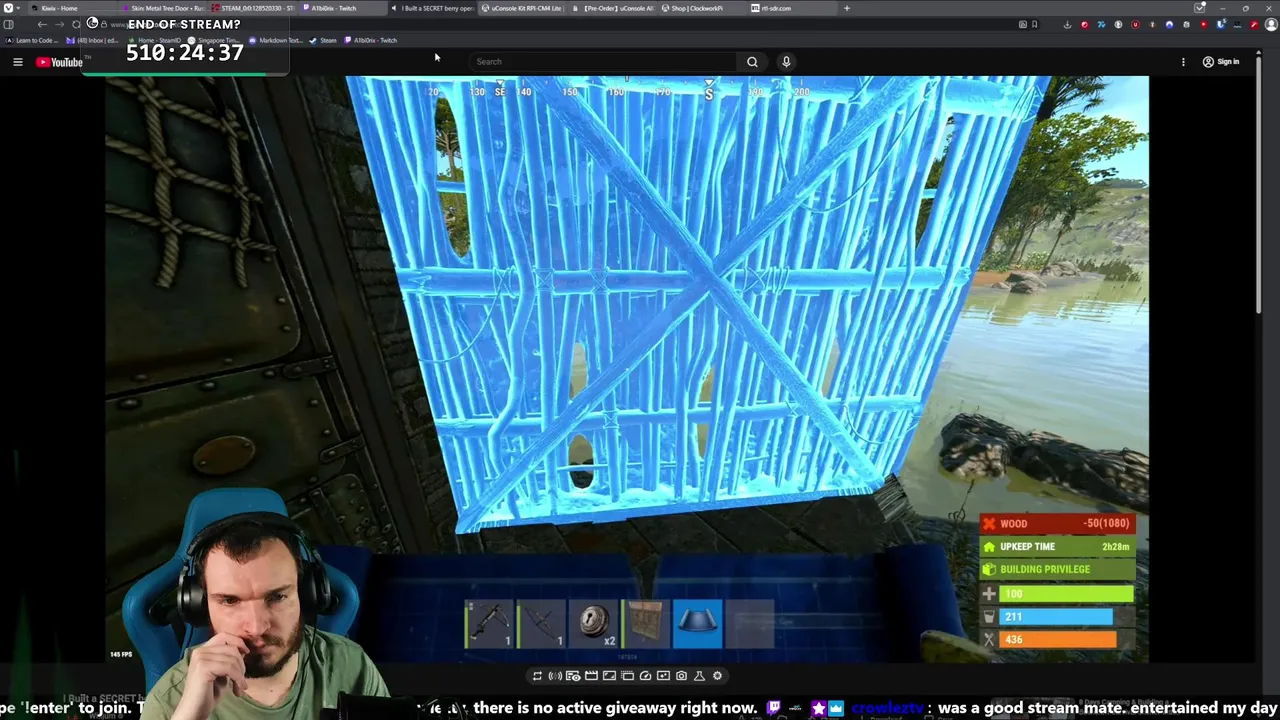Open the Steam bookmark
1280x720 pixels.
coord(323,40)
